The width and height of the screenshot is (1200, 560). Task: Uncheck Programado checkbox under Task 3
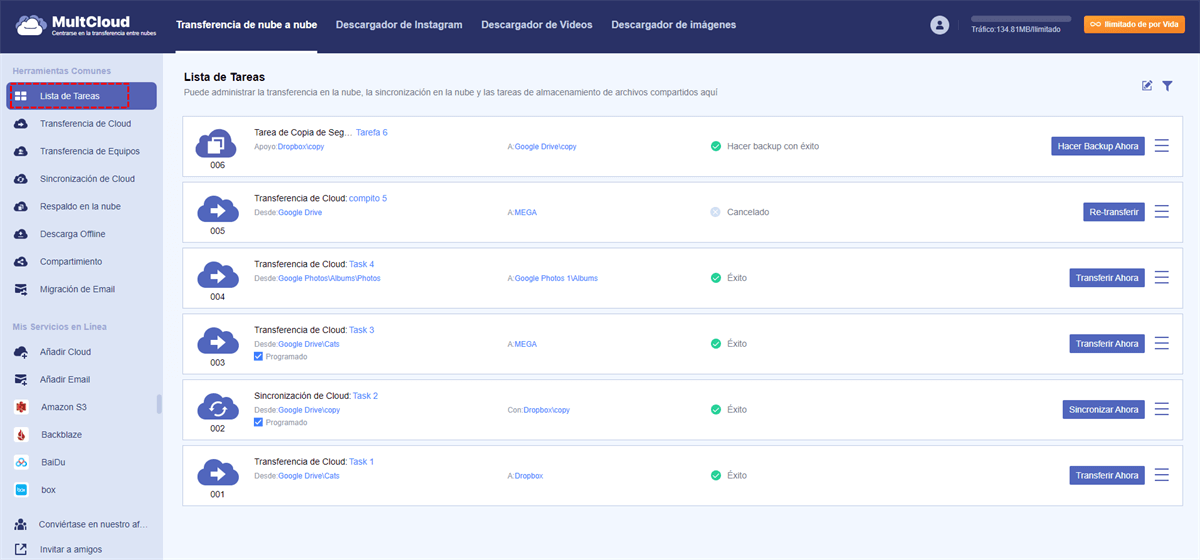259,357
